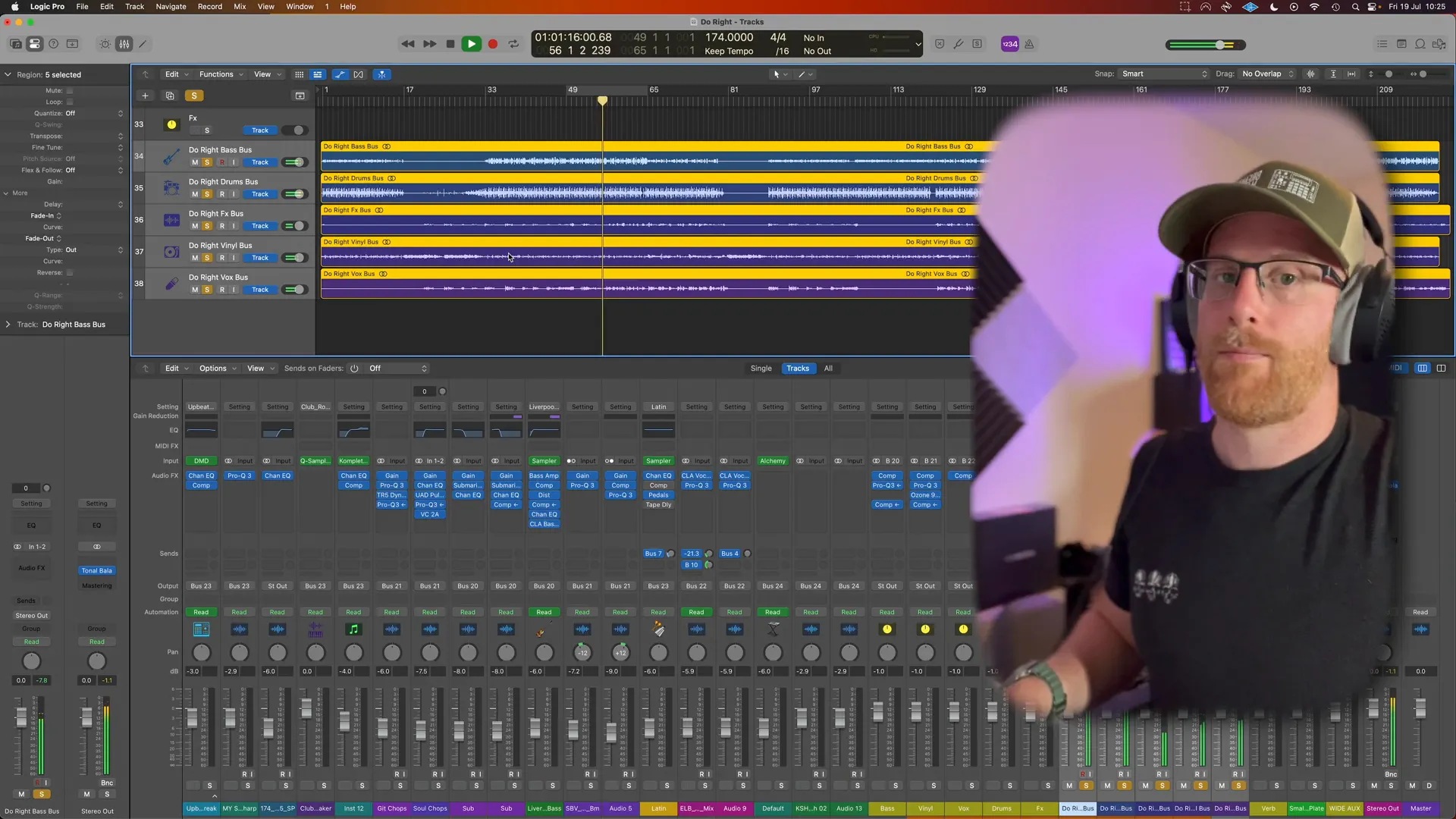Screen dimensions: 1456x819
Task: Open the Note Pads icon
Action: tap(1401, 44)
